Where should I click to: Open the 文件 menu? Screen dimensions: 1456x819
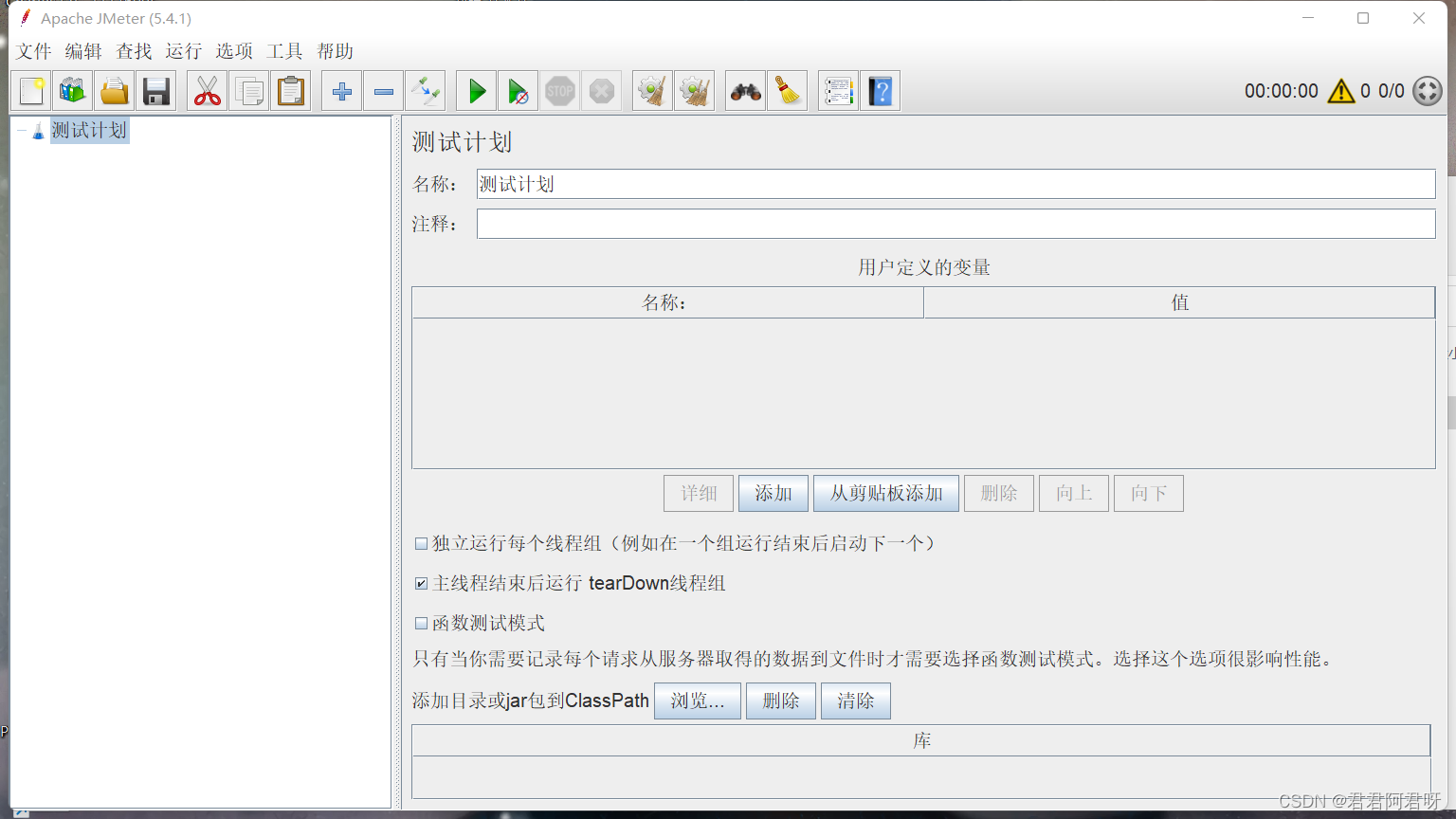(x=34, y=51)
